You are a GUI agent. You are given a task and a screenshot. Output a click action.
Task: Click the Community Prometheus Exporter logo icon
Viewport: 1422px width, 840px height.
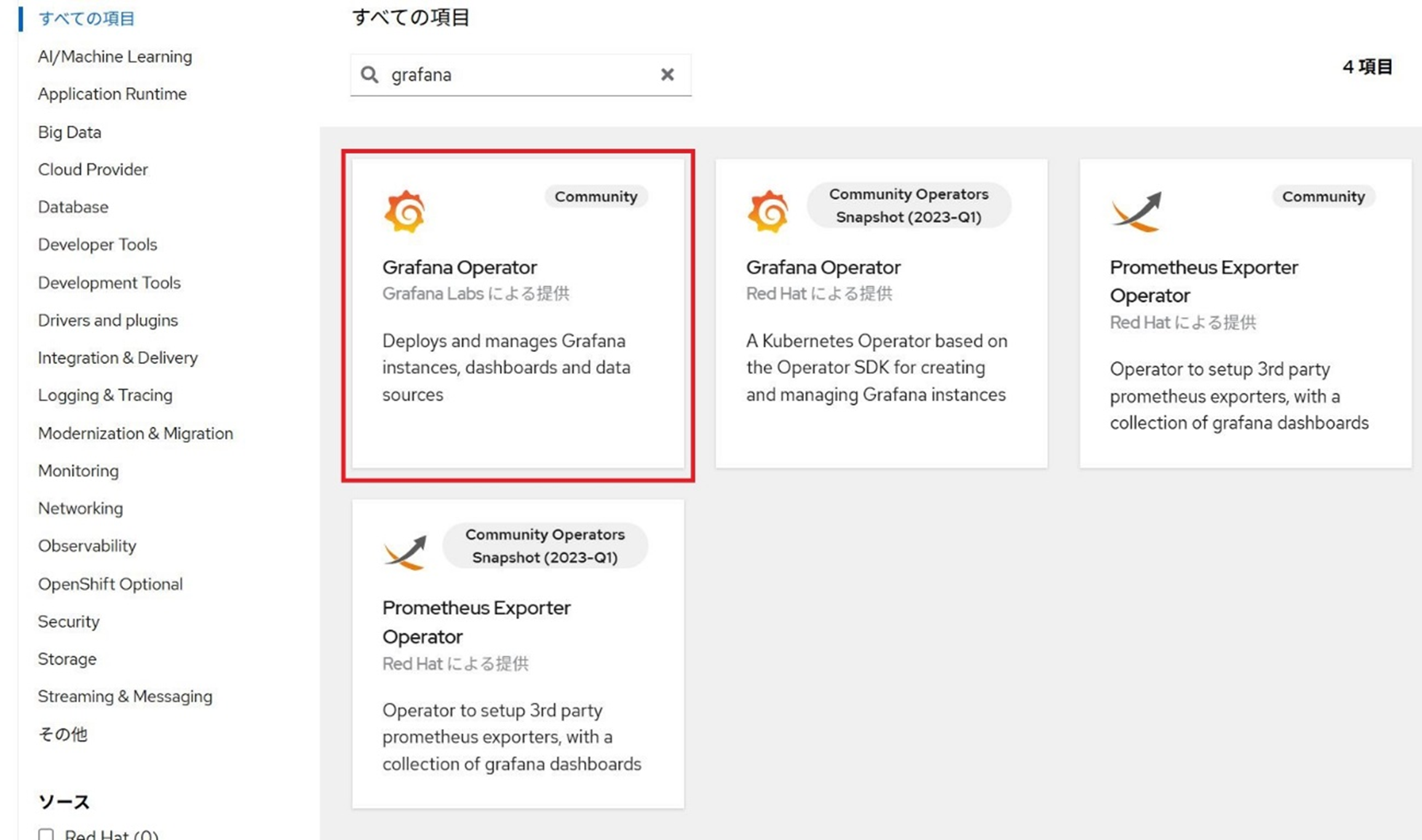coord(1137,212)
